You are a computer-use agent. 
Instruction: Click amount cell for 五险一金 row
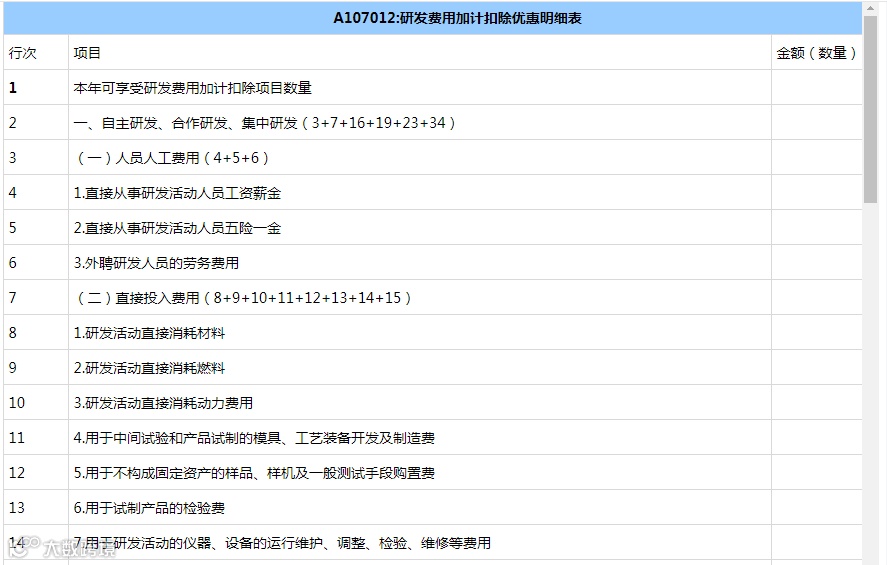pyautogui.click(x=817, y=228)
